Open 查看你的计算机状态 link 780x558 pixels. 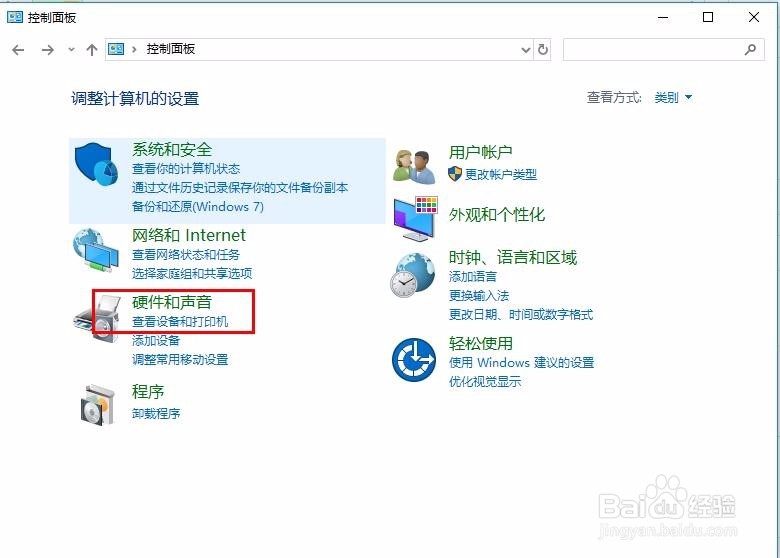[x=186, y=169]
